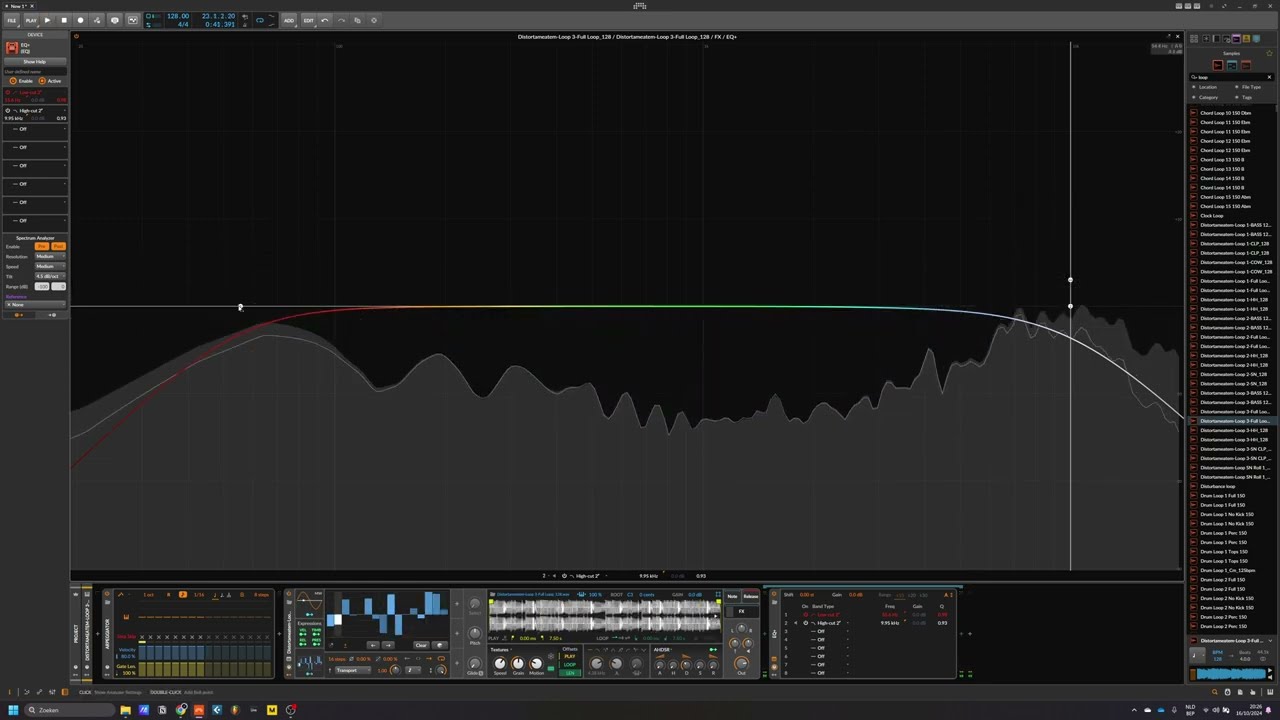1280x720 pixels.
Task: Click the undo arrow icon
Action: [x=325, y=20]
